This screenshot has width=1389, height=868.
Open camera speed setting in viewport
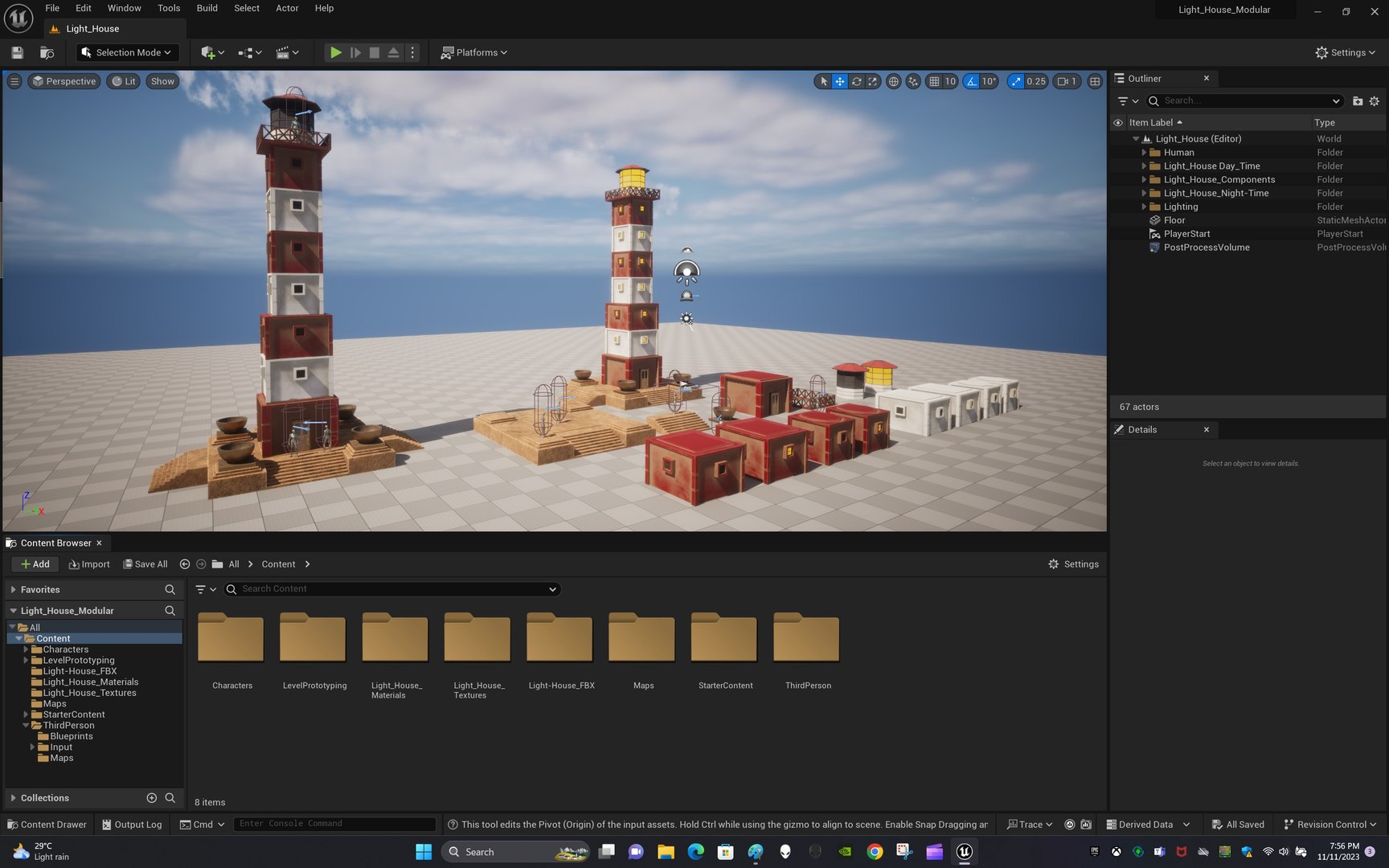pyautogui.click(x=1067, y=81)
